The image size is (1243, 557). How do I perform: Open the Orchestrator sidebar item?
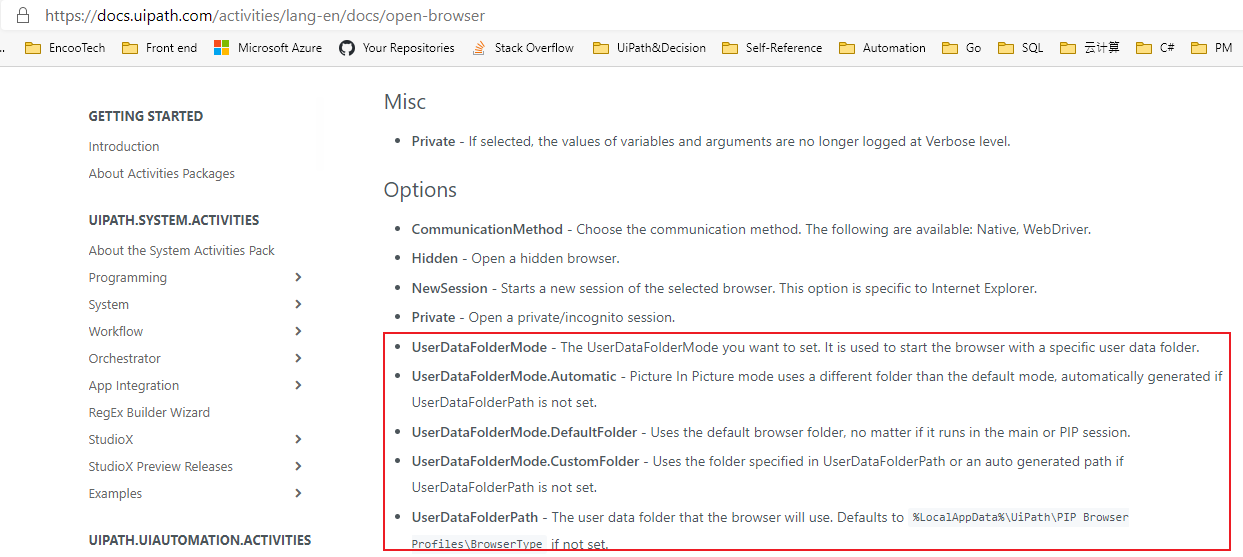125,358
